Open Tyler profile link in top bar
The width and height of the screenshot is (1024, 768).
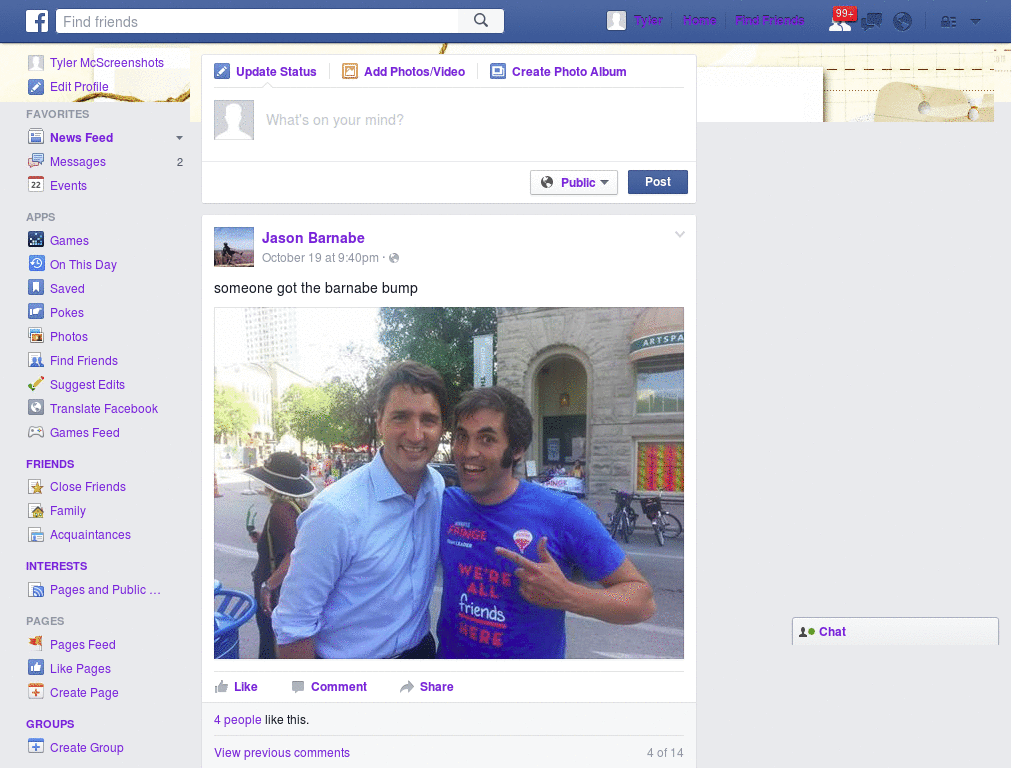(x=648, y=20)
